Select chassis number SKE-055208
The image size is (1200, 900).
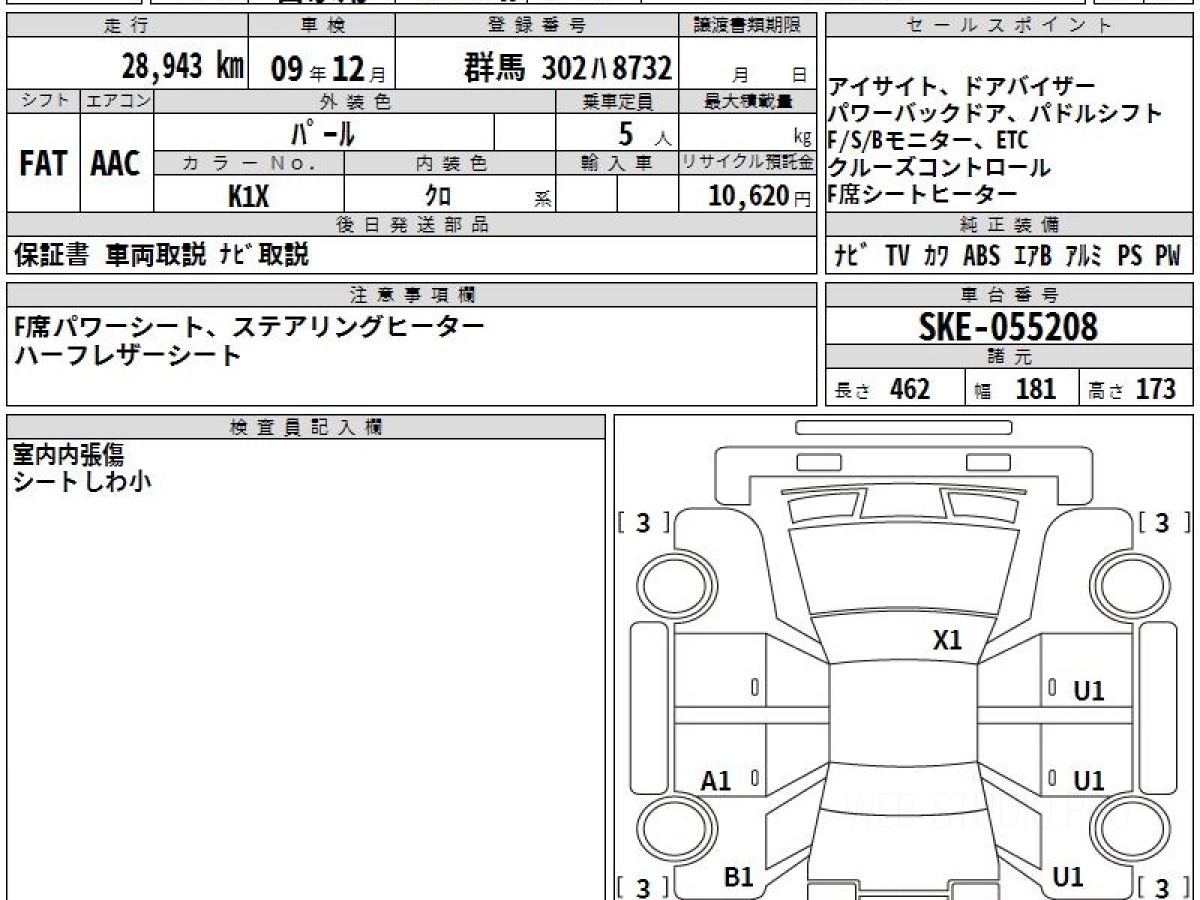click(1008, 326)
